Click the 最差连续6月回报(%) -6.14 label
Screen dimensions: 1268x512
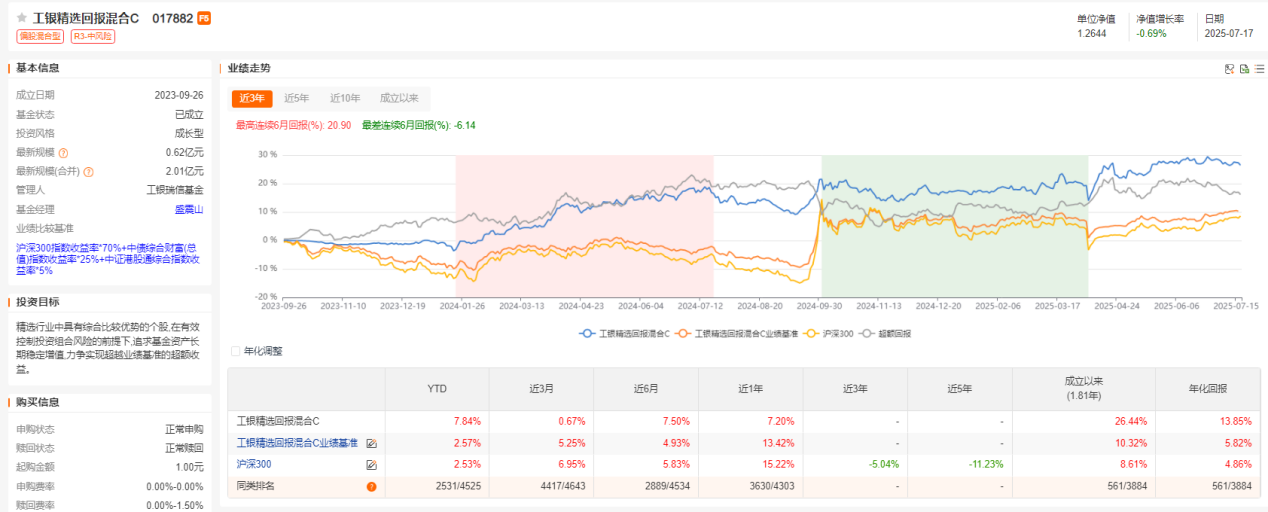point(418,125)
